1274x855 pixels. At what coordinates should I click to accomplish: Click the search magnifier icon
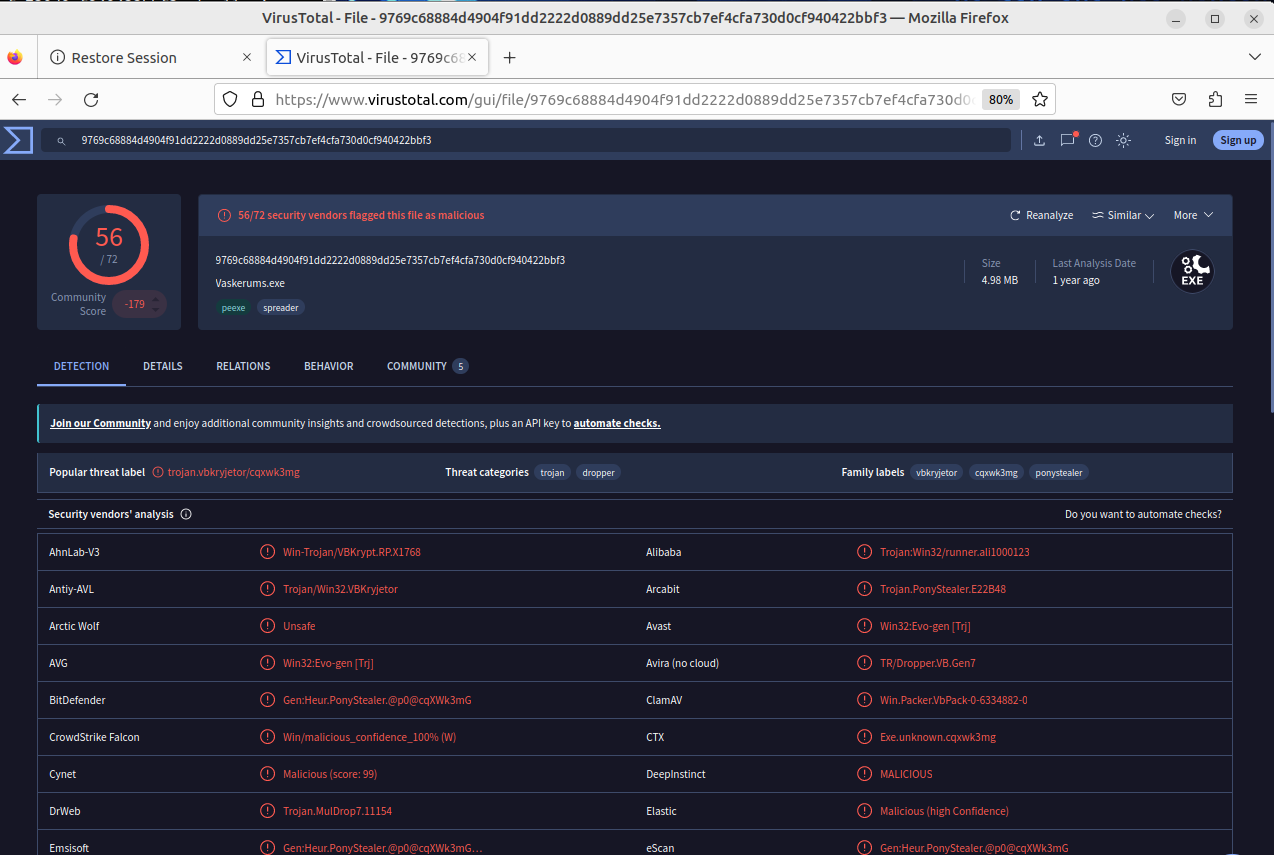61,141
